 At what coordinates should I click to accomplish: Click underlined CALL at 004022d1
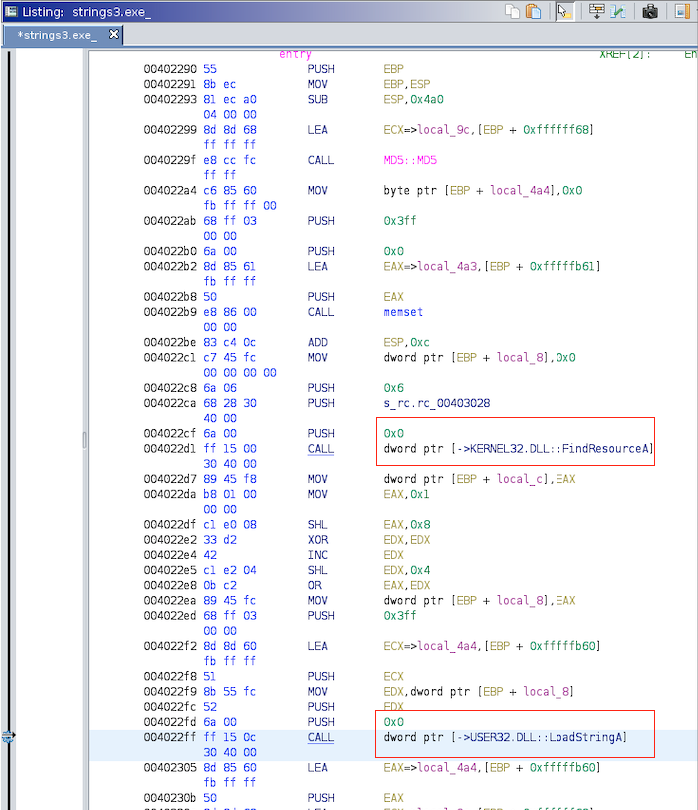click(x=321, y=448)
